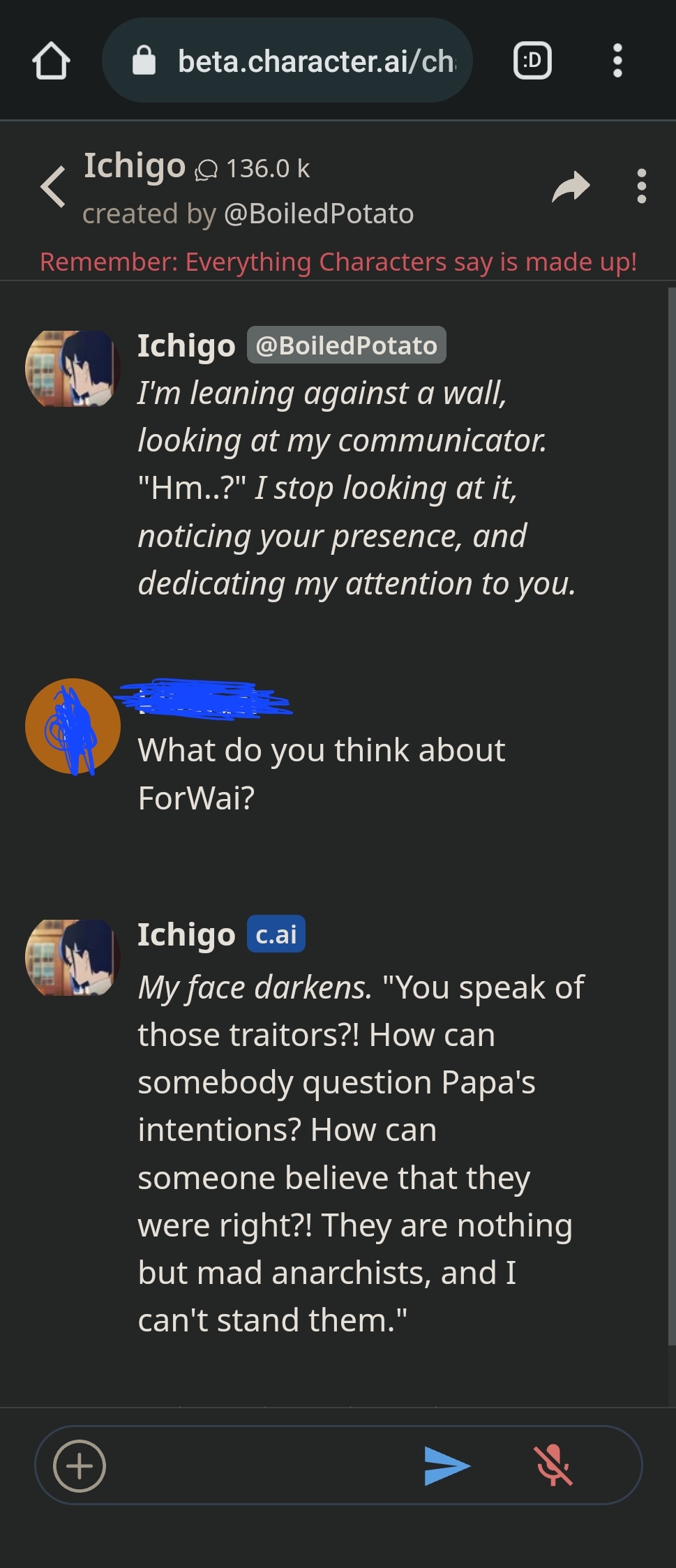Tap Ichigo's avatar on first message
Viewport: 676px width, 1568px height.
point(73,368)
